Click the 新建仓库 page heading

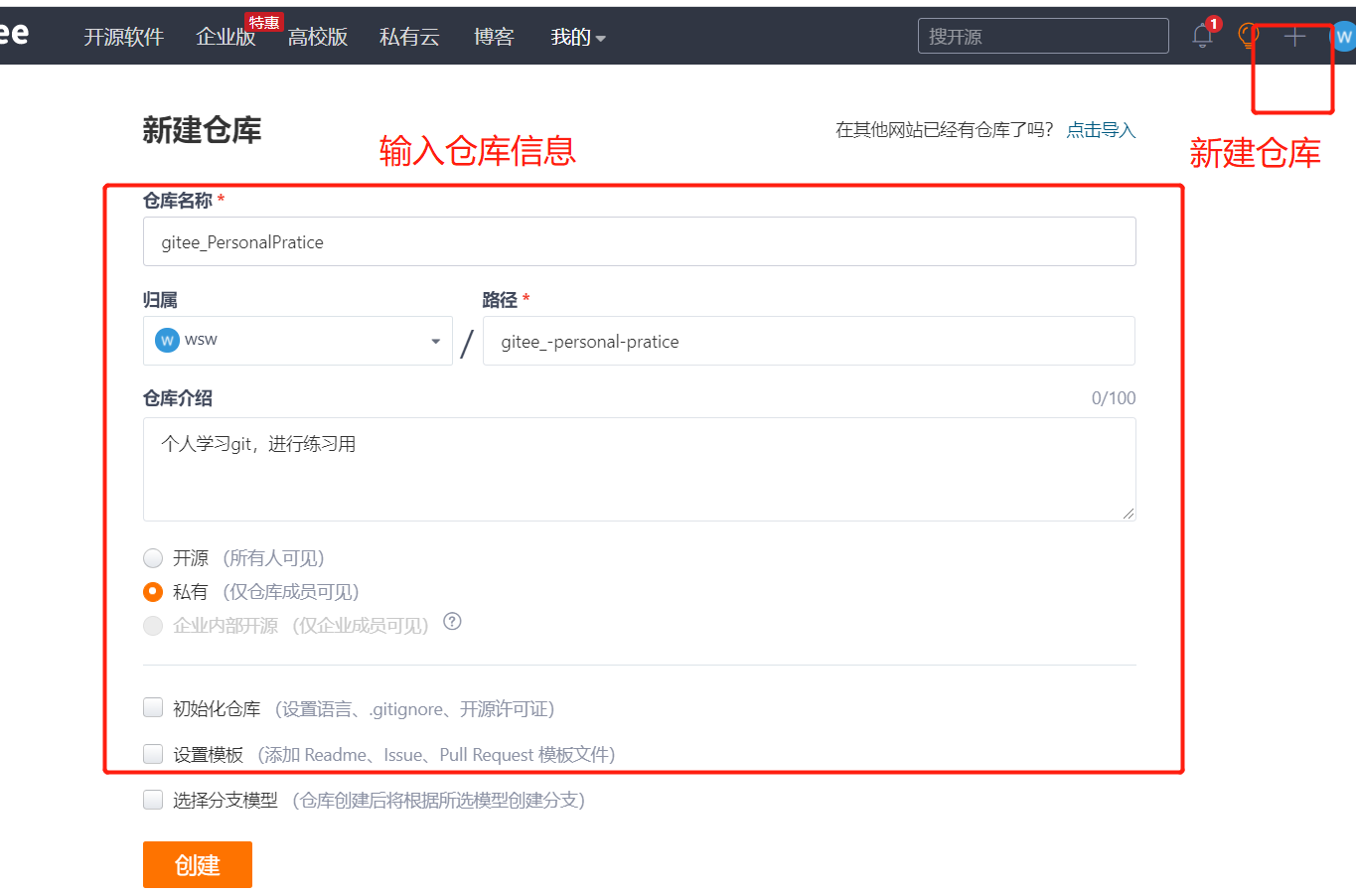tap(202, 130)
